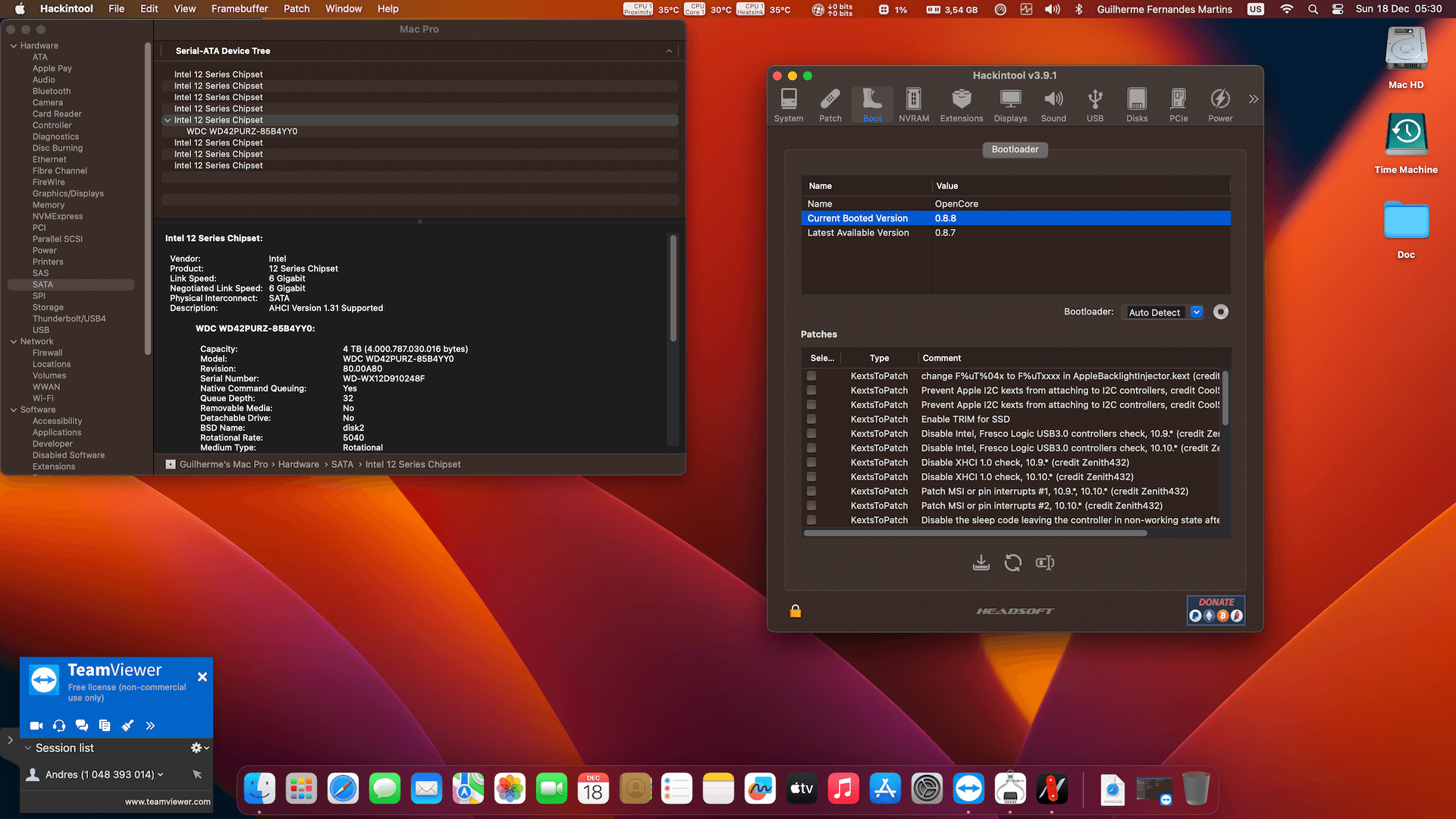Click the Patches horizontal scrollbar
This screenshot has width=1456, height=819.
pyautogui.click(x=974, y=533)
